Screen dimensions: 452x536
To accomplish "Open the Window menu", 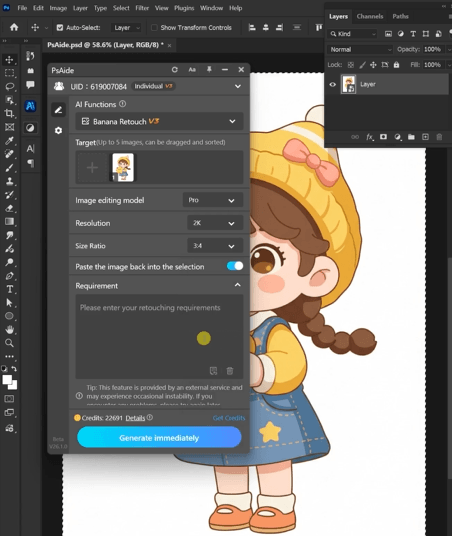I will point(211,8).
